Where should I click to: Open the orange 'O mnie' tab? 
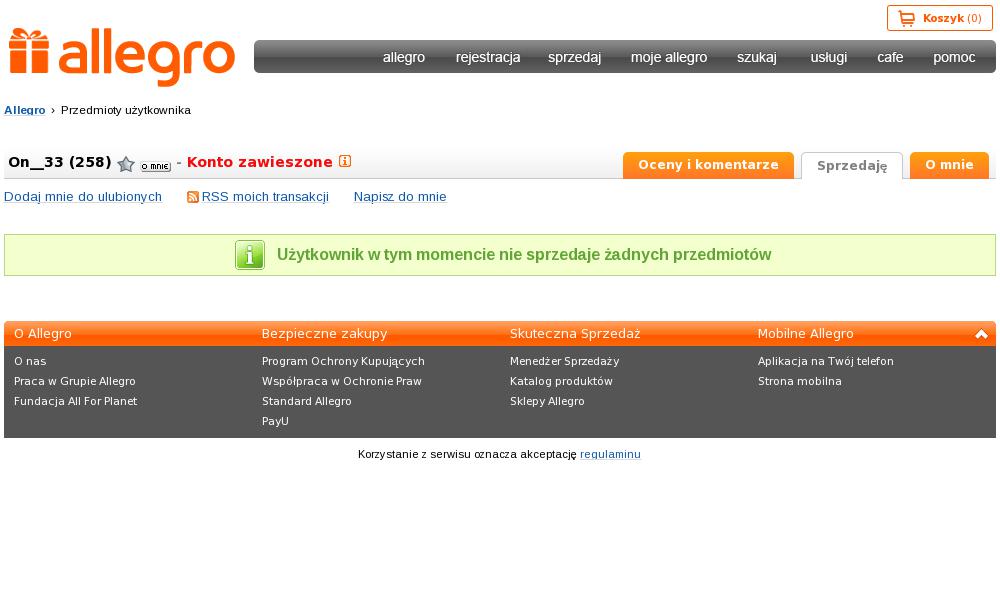(x=950, y=165)
